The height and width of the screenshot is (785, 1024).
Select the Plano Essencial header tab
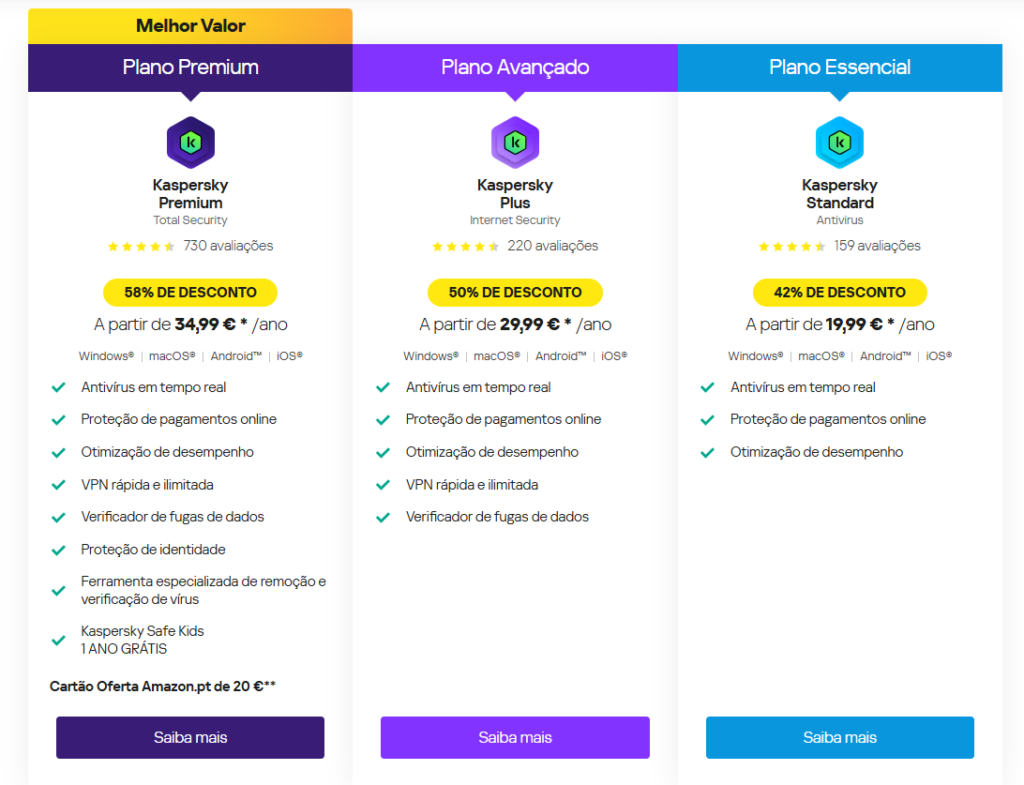coord(840,68)
